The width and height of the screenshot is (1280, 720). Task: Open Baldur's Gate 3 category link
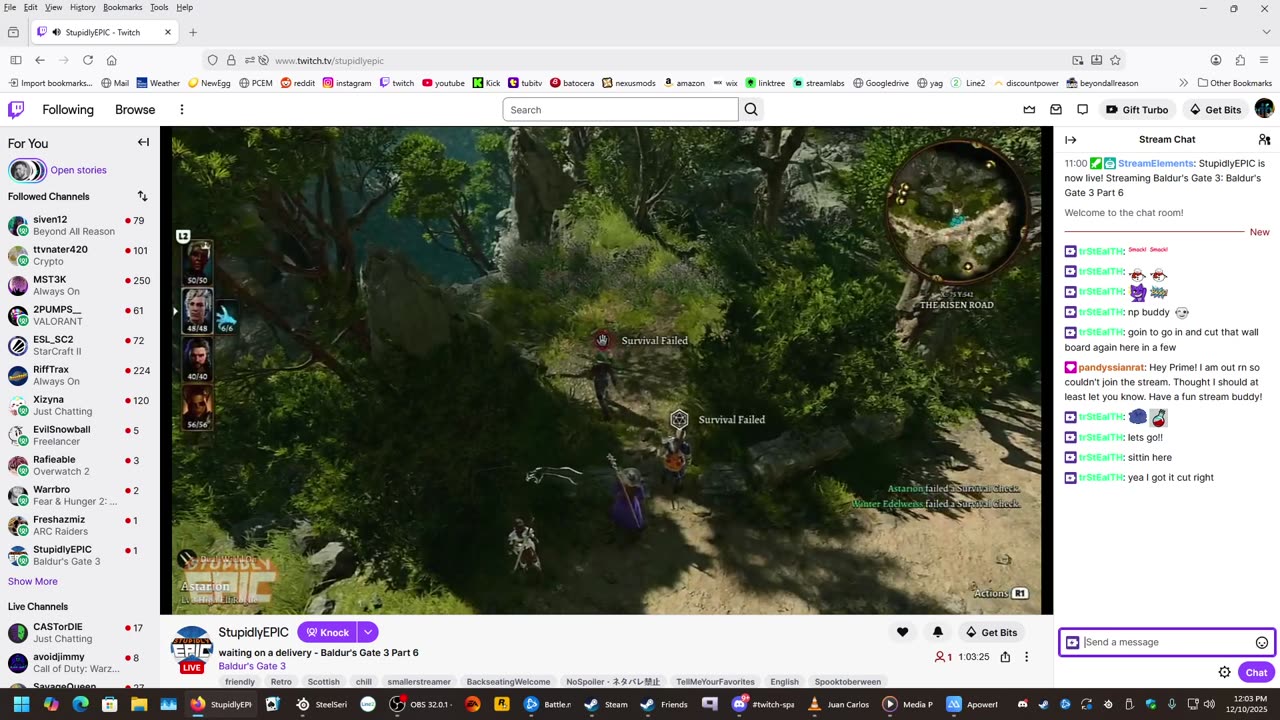(x=252, y=666)
